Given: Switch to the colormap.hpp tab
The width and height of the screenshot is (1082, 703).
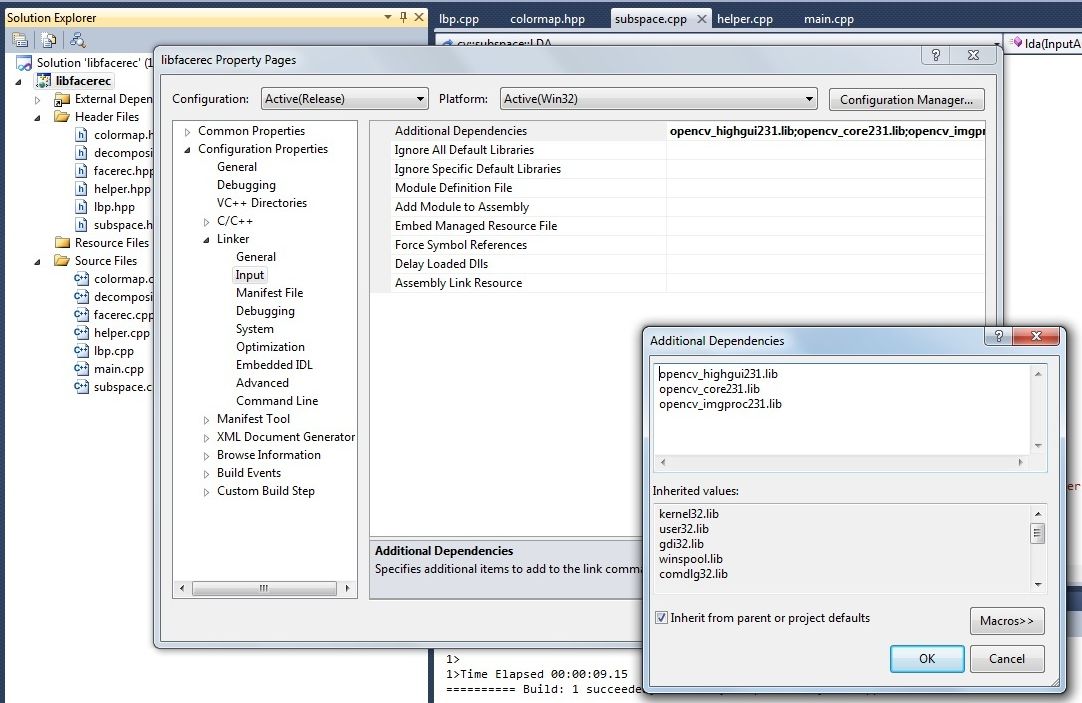Looking at the screenshot, I should (x=547, y=19).
